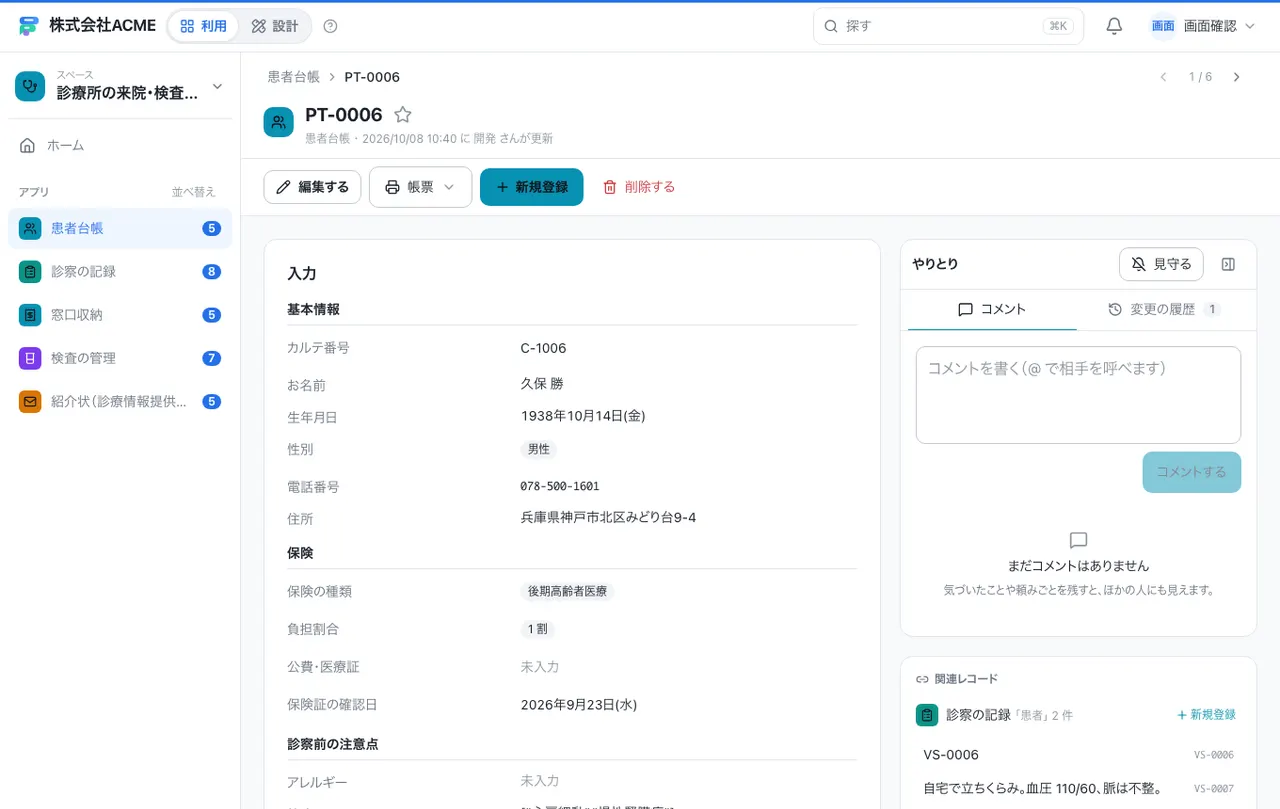Switch to 利用 mode
This screenshot has height=809, width=1280.
pyautogui.click(x=203, y=26)
